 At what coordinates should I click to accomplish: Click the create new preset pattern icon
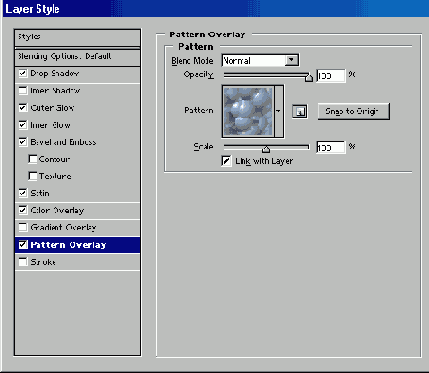pyautogui.click(x=300, y=111)
